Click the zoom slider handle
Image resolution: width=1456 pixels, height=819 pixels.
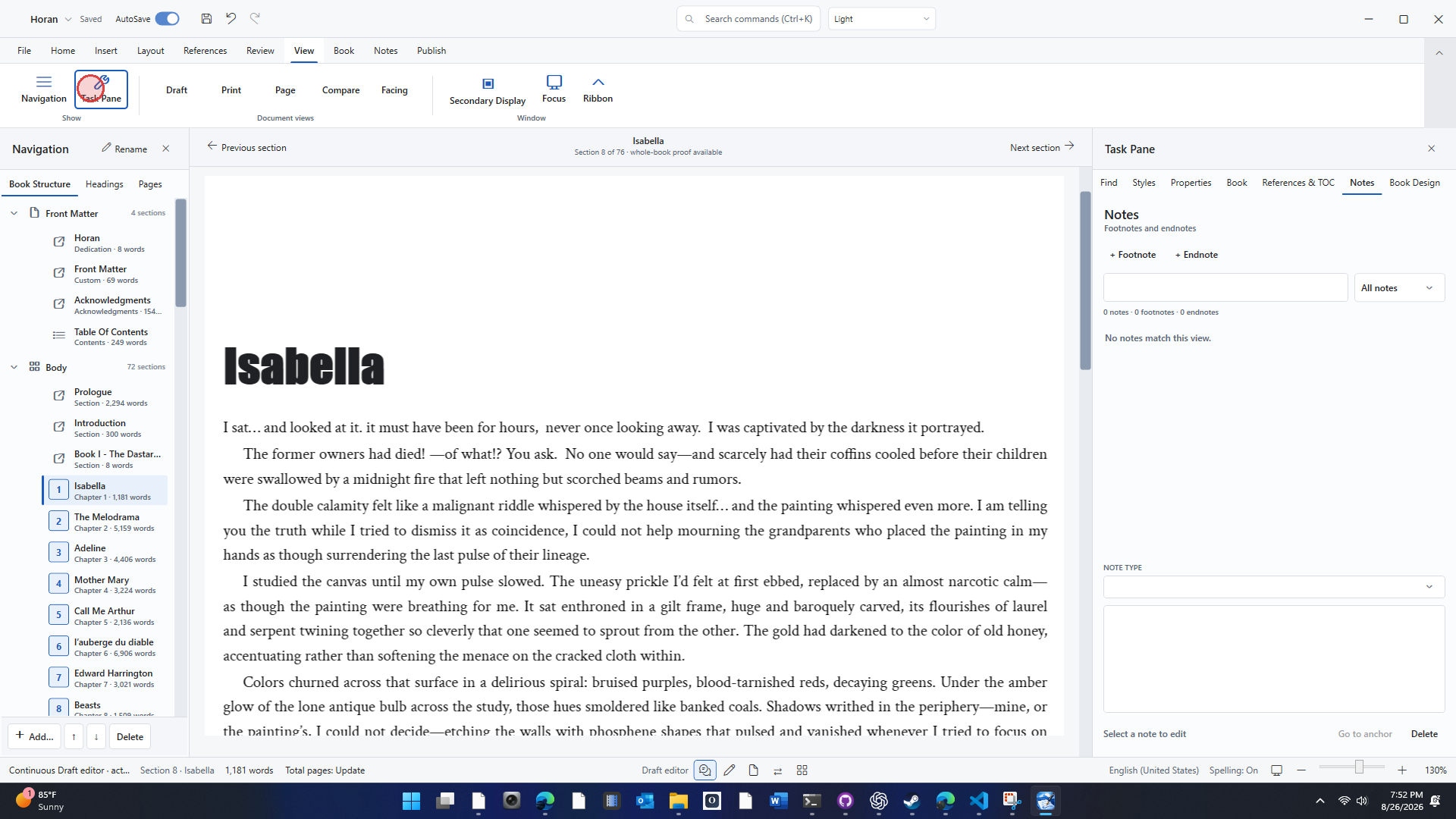(1359, 767)
